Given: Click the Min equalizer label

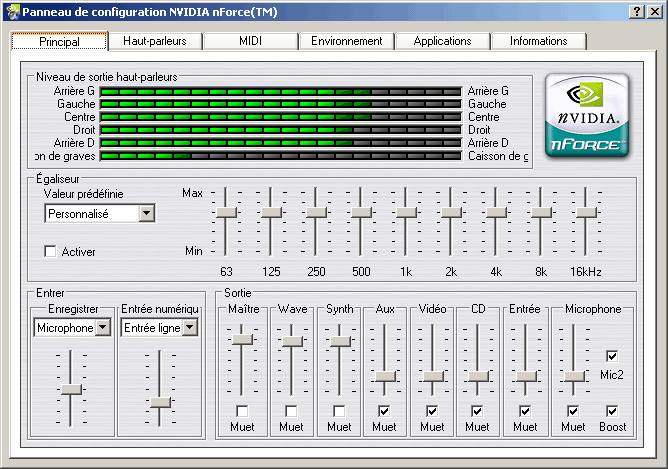Looking at the screenshot, I should tap(193, 251).
